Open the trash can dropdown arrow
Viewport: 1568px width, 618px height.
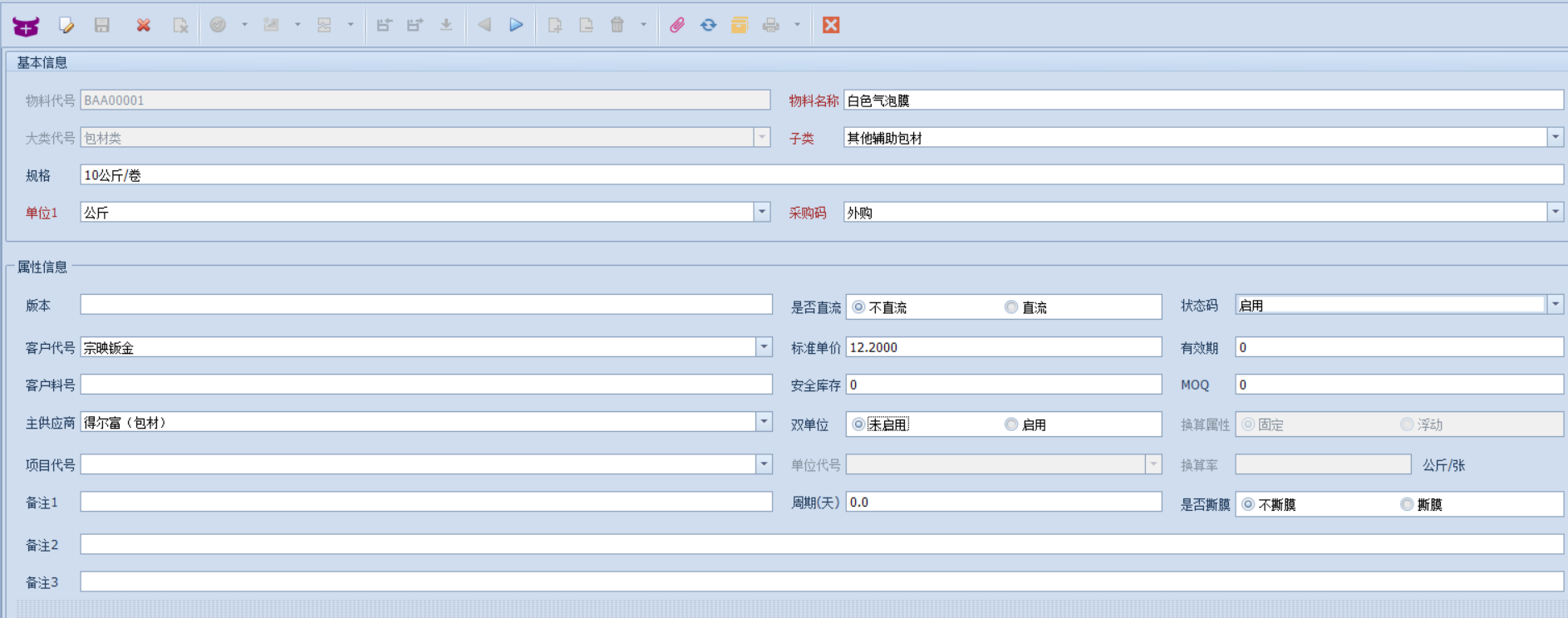click(643, 25)
